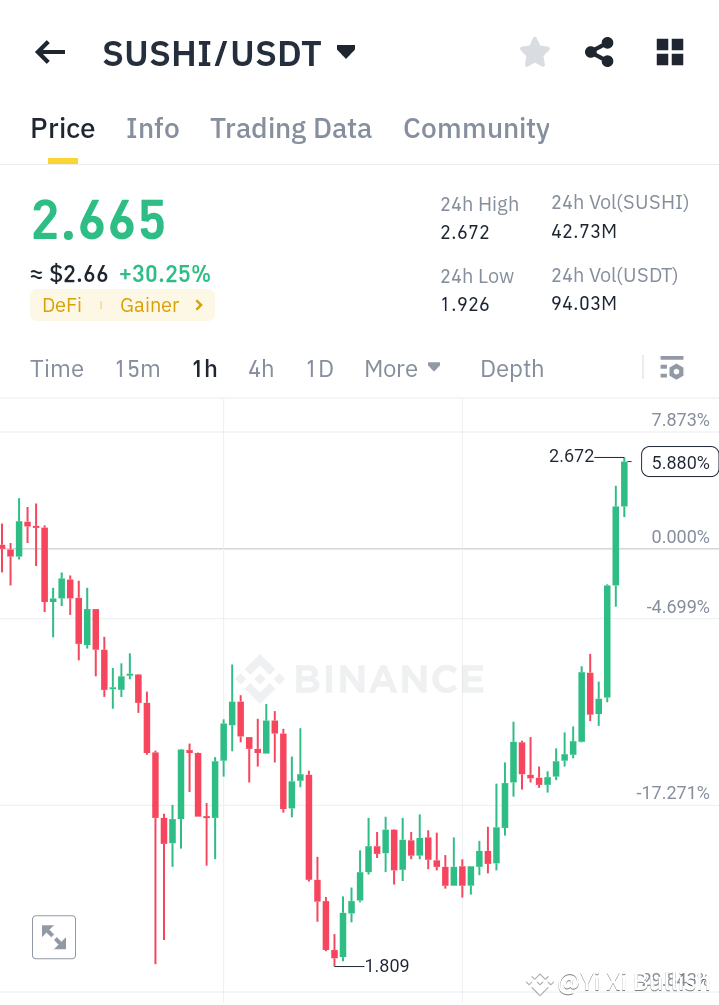Screen dimensions: 719x1005
Task: Open the Community tab
Action: point(476,128)
